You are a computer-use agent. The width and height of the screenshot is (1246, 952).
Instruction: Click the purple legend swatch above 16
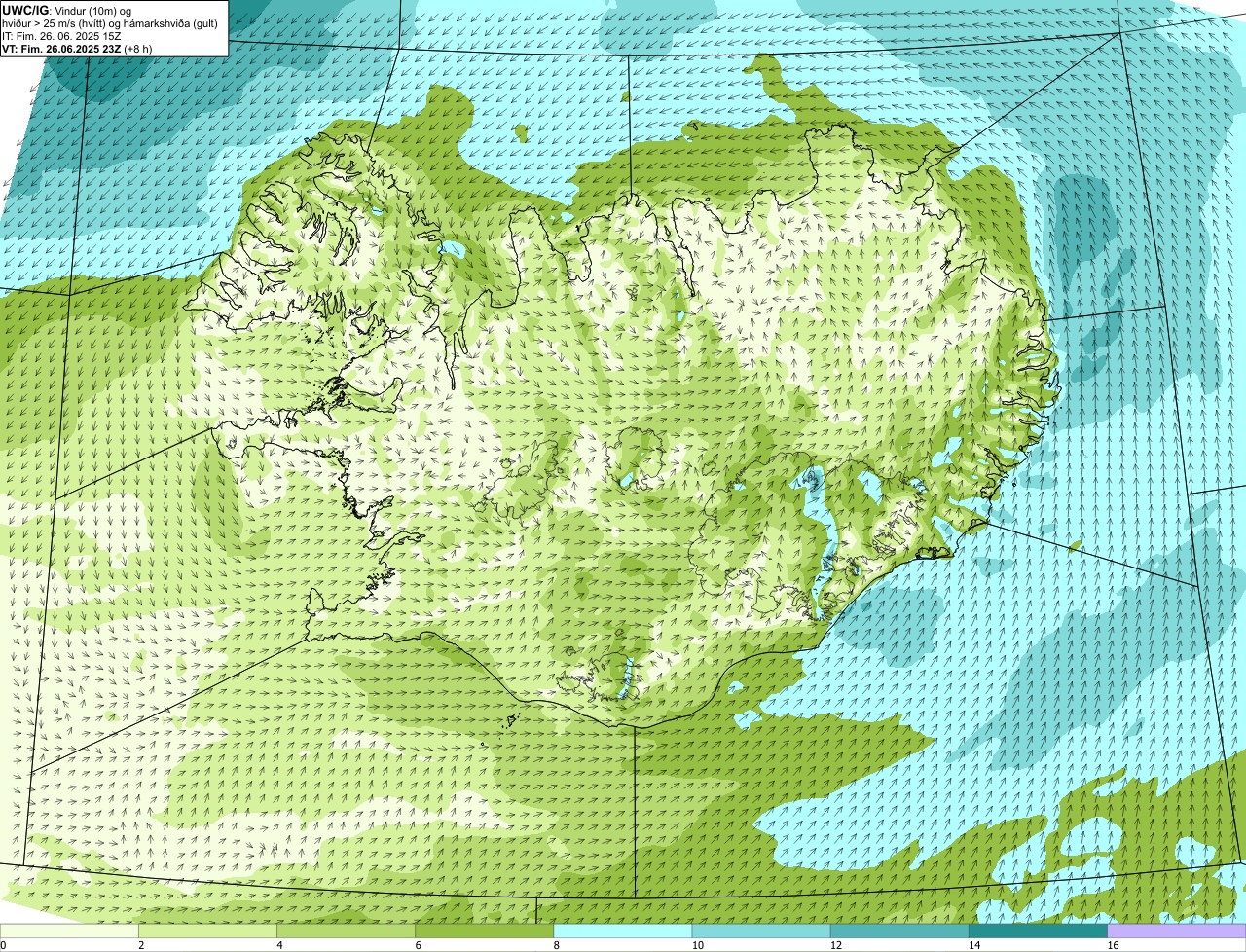(1177, 932)
